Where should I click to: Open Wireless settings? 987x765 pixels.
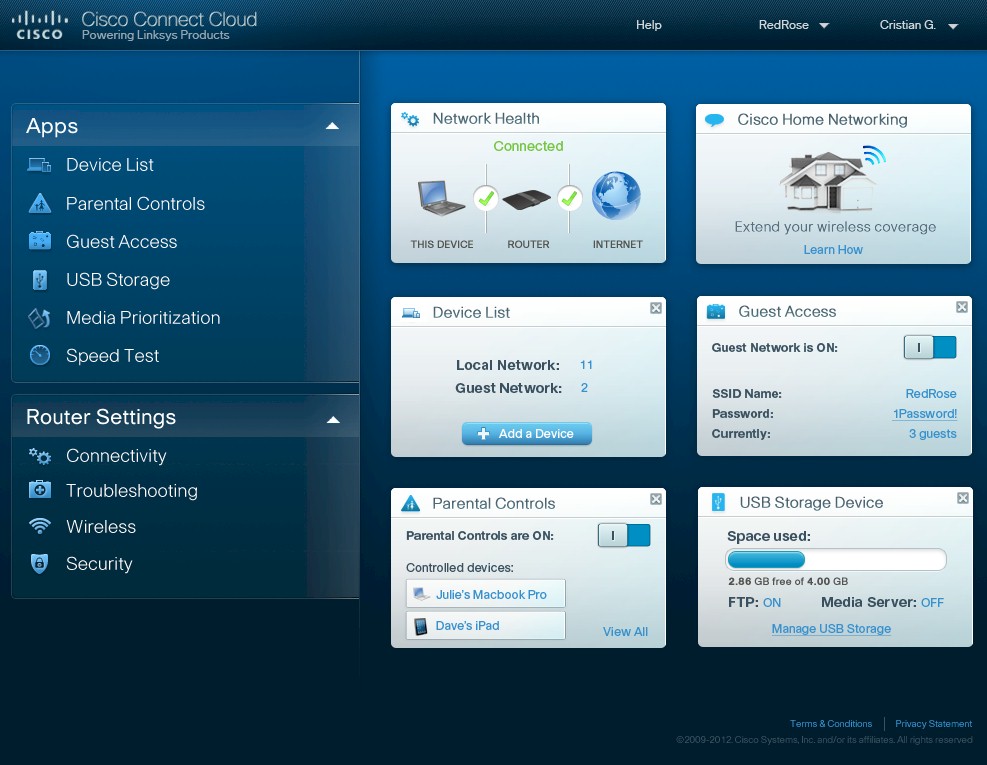[101, 526]
